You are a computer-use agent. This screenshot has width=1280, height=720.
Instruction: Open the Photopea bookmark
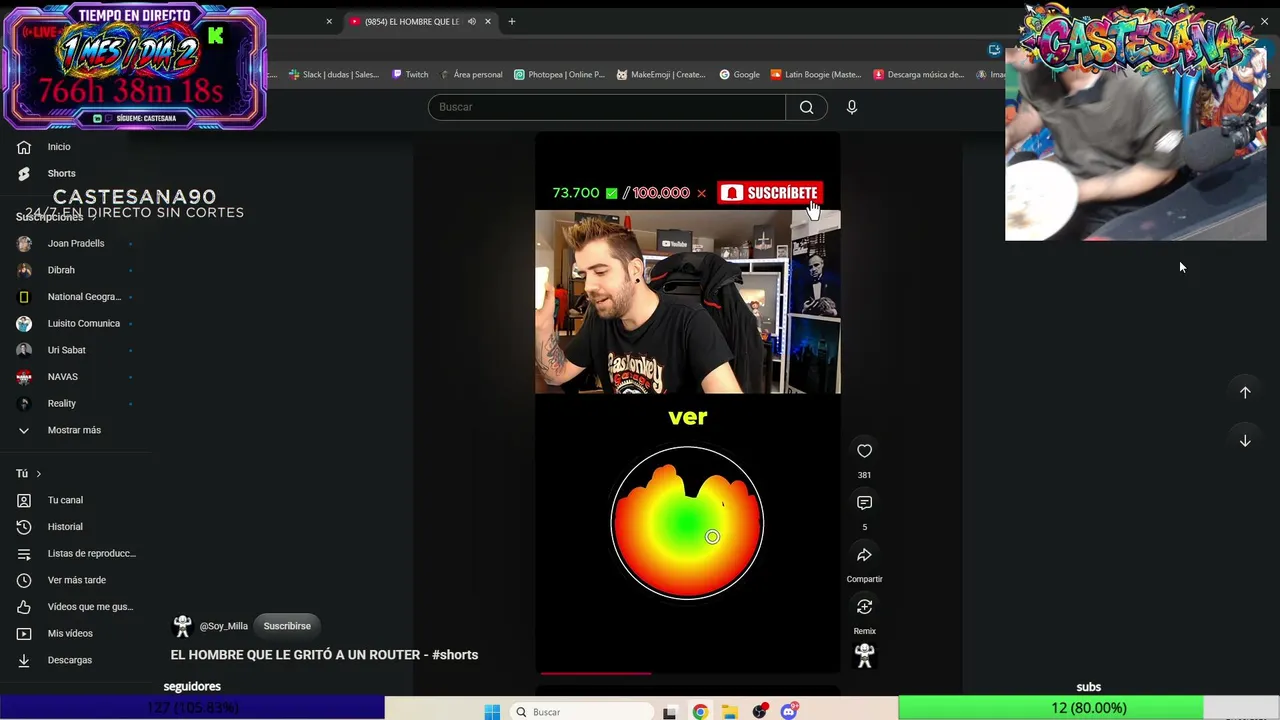(560, 74)
